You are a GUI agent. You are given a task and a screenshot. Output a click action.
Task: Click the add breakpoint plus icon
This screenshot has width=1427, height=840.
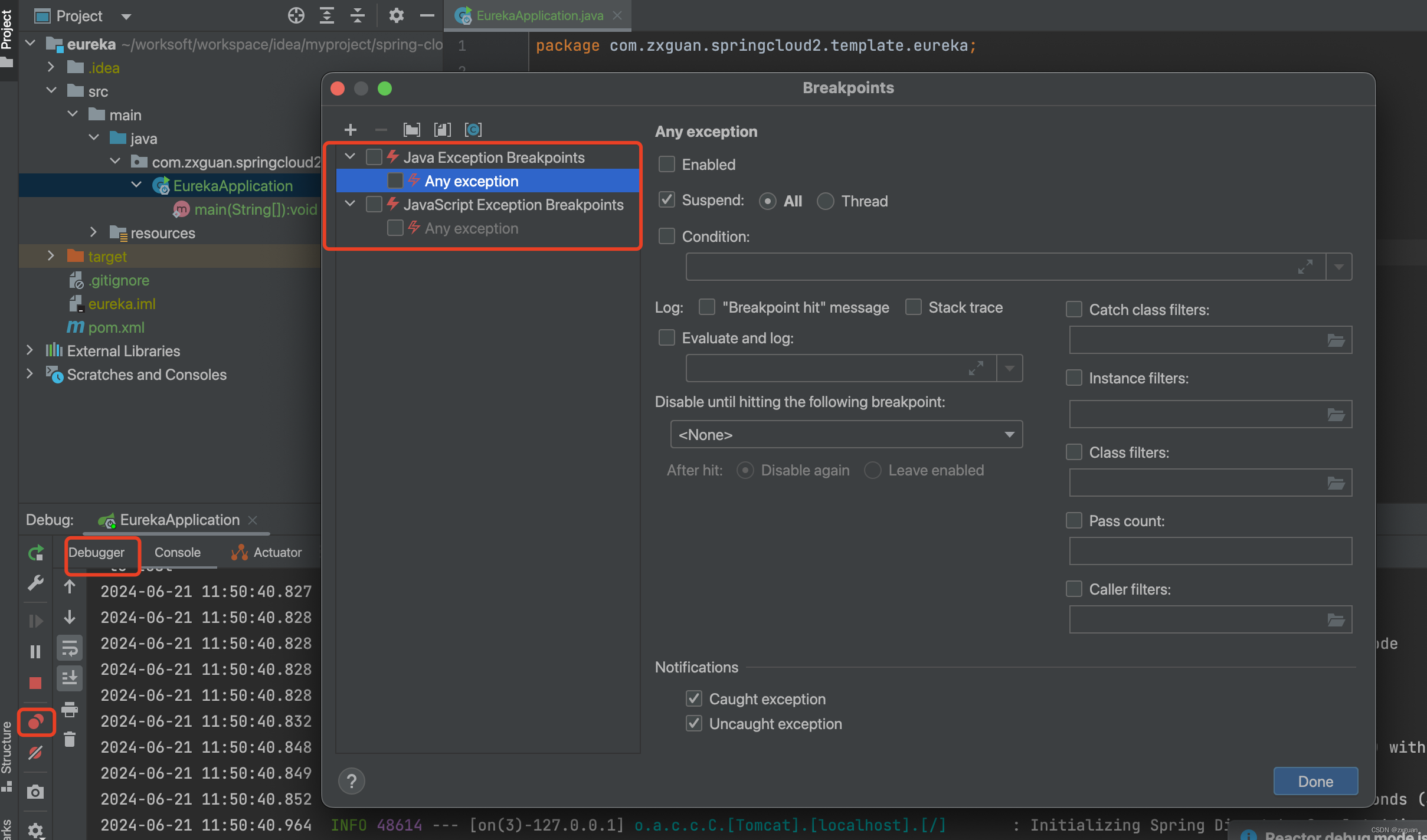350,130
